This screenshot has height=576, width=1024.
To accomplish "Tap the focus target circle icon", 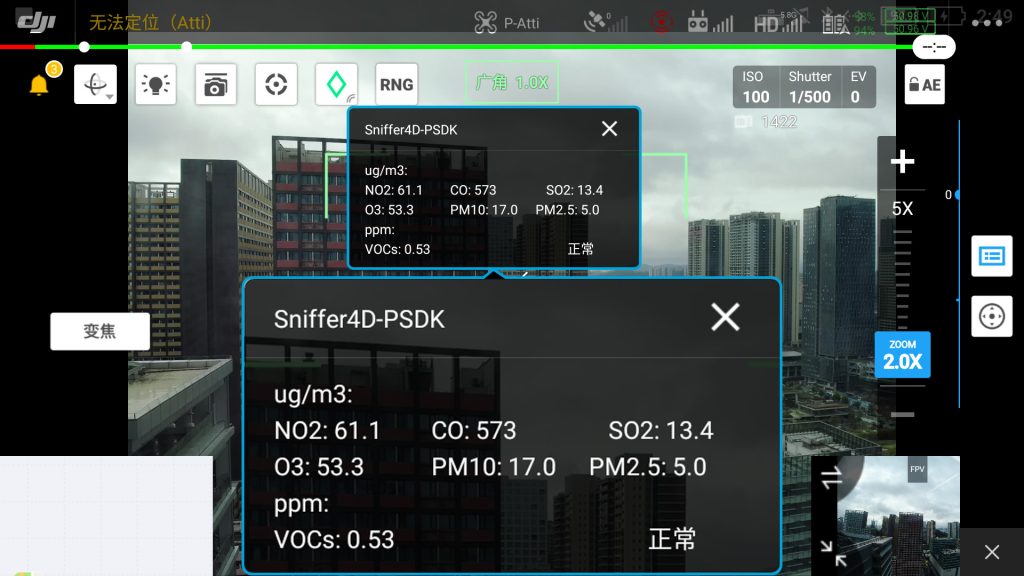I will tap(276, 84).
